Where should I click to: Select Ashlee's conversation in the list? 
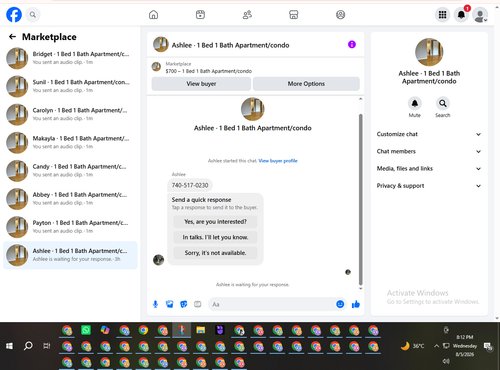(70, 255)
